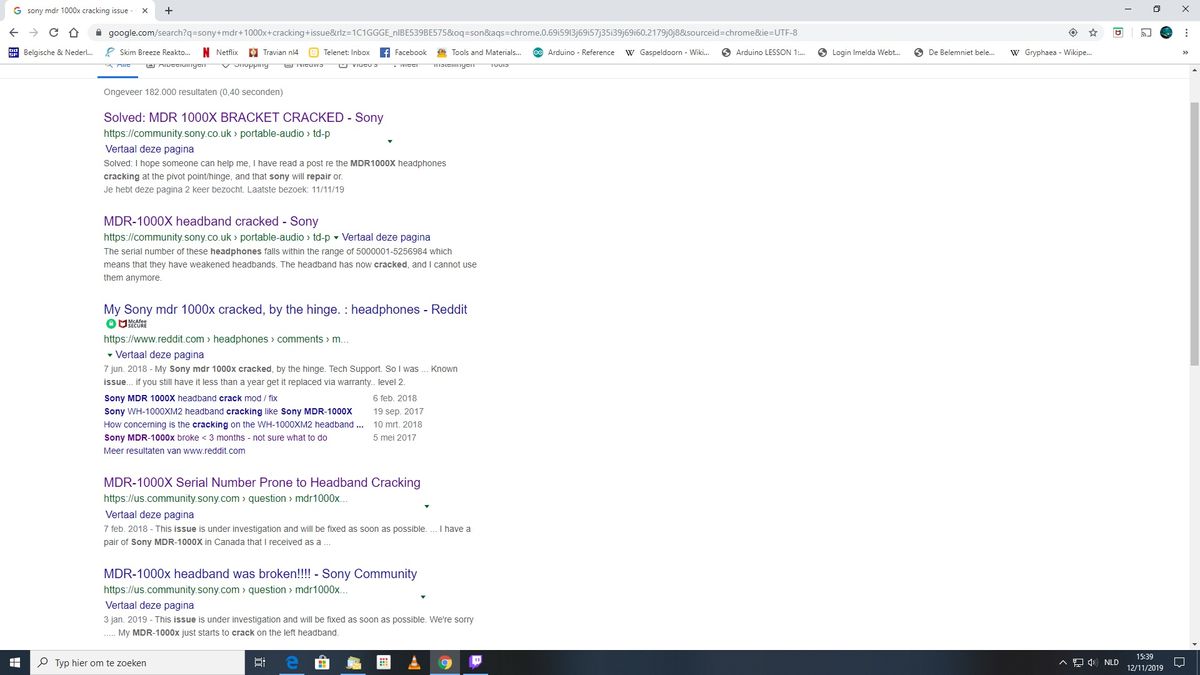The image size is (1200, 675).
Task: Open How concerning is the cracking sublink
Action: 233,424
